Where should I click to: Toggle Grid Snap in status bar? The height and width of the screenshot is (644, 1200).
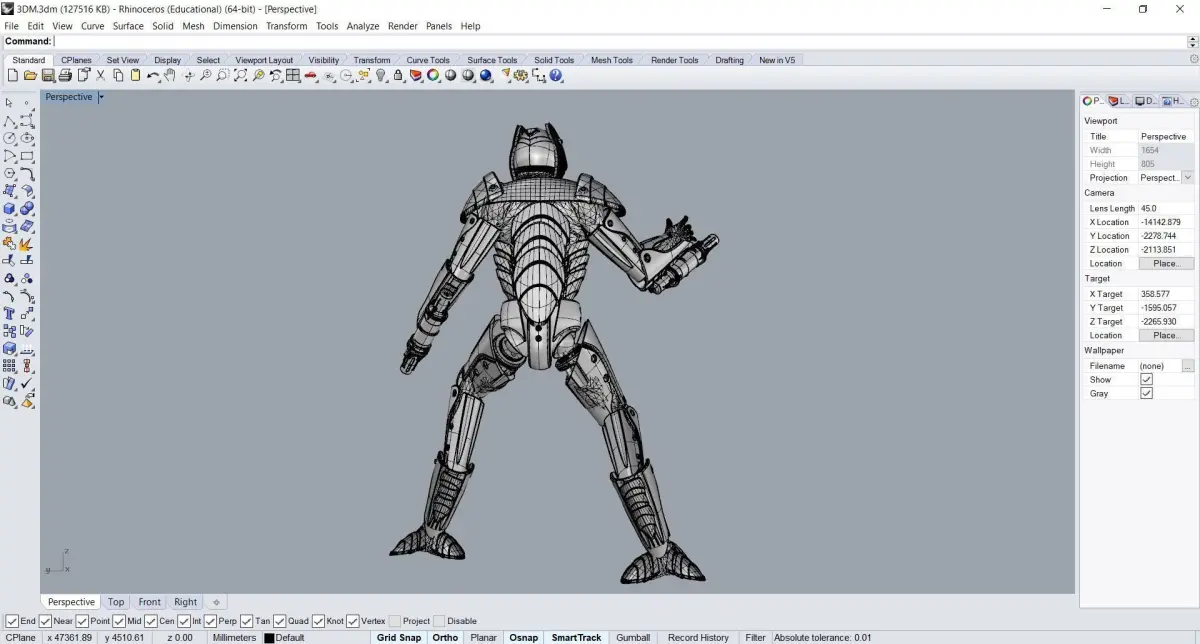click(398, 637)
